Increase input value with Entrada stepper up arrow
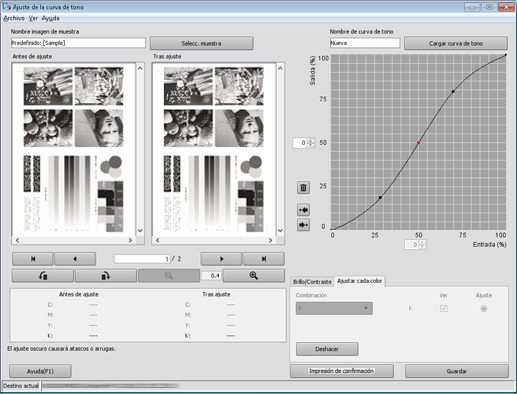This screenshot has height=394, width=517. [x=422, y=242]
